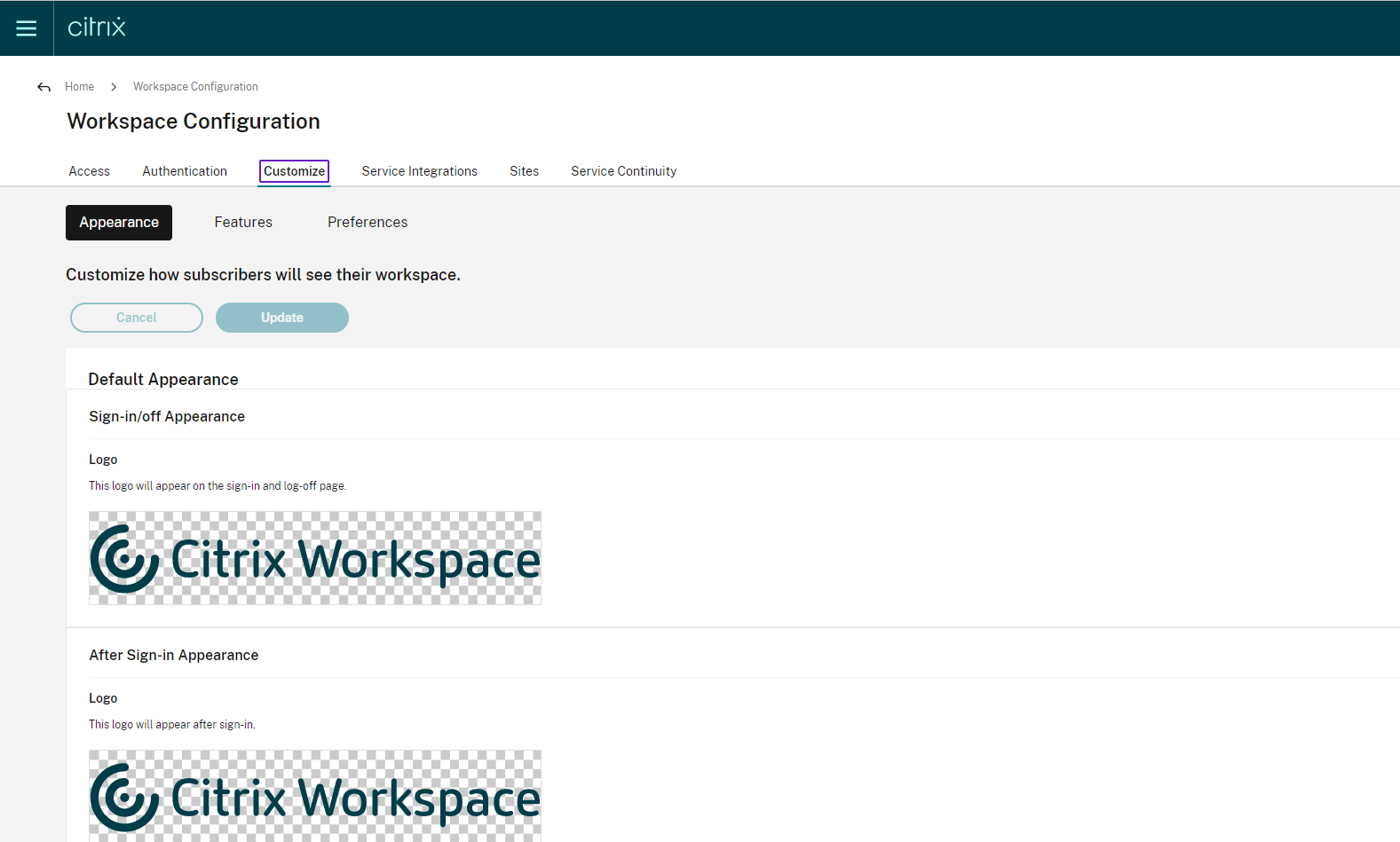The image size is (1400, 842).
Task: Select the Appearance sub-tab
Action: point(119,223)
